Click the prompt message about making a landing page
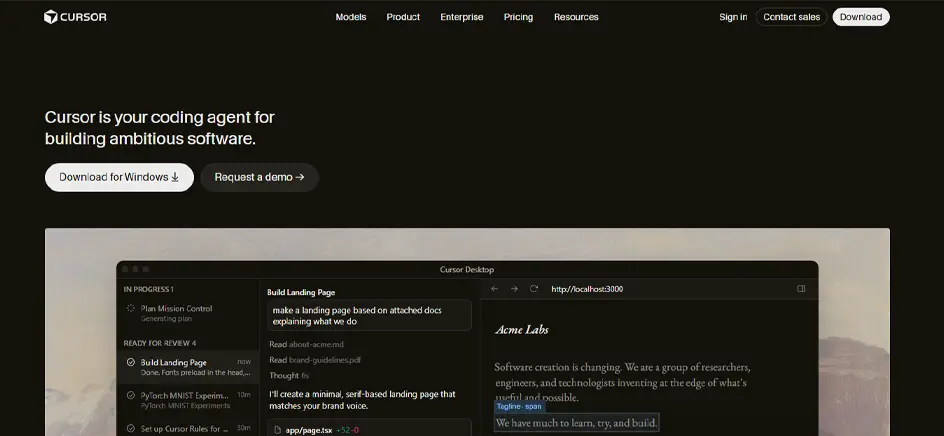 point(369,316)
